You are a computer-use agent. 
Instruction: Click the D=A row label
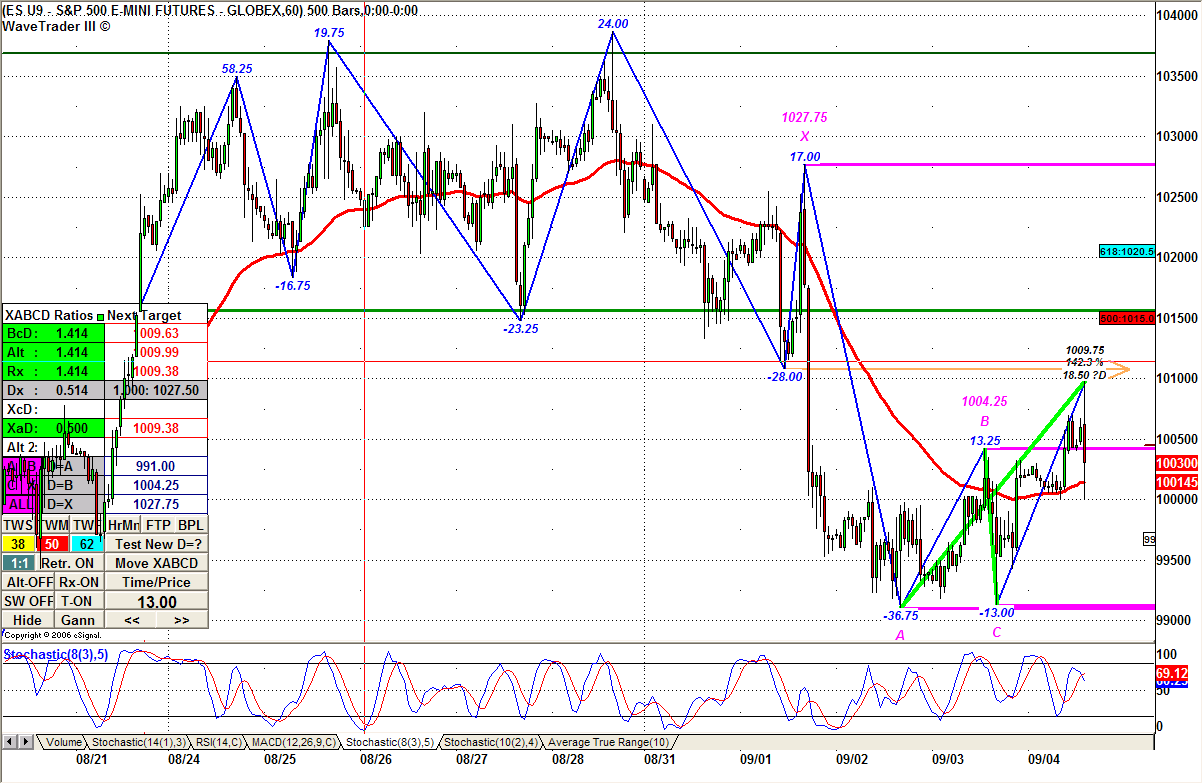coord(72,466)
